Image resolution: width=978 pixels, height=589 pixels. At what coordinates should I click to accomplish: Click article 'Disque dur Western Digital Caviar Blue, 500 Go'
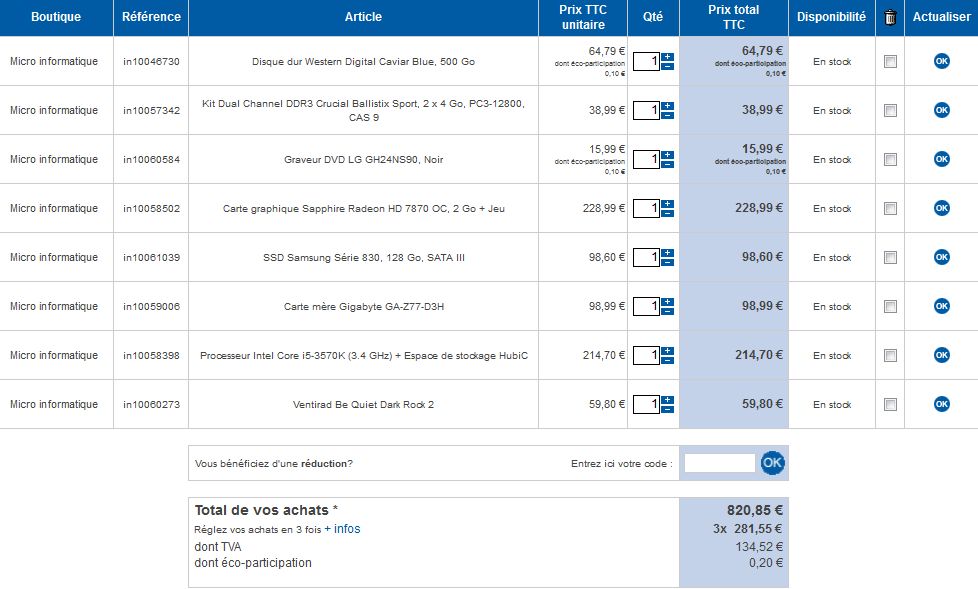click(x=364, y=61)
